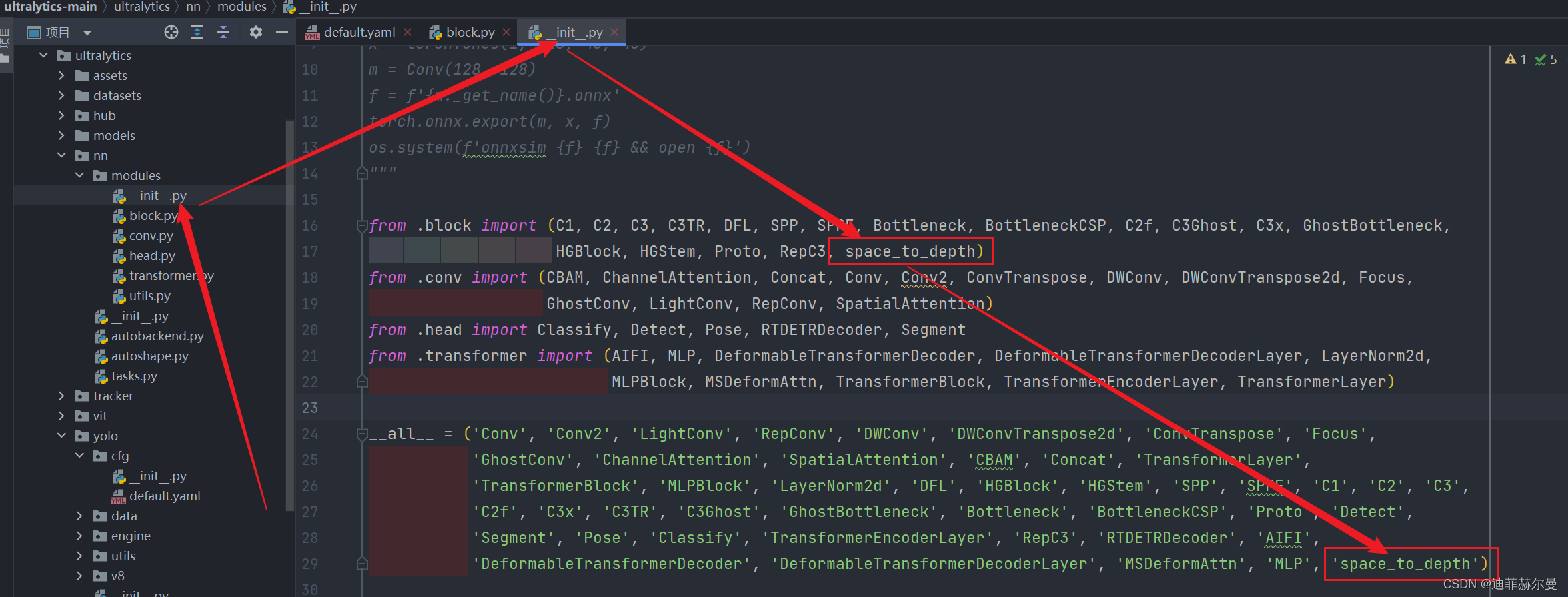1568x597 pixels.
Task: Collapse the yolo folder
Action: pyautogui.click(x=62, y=436)
